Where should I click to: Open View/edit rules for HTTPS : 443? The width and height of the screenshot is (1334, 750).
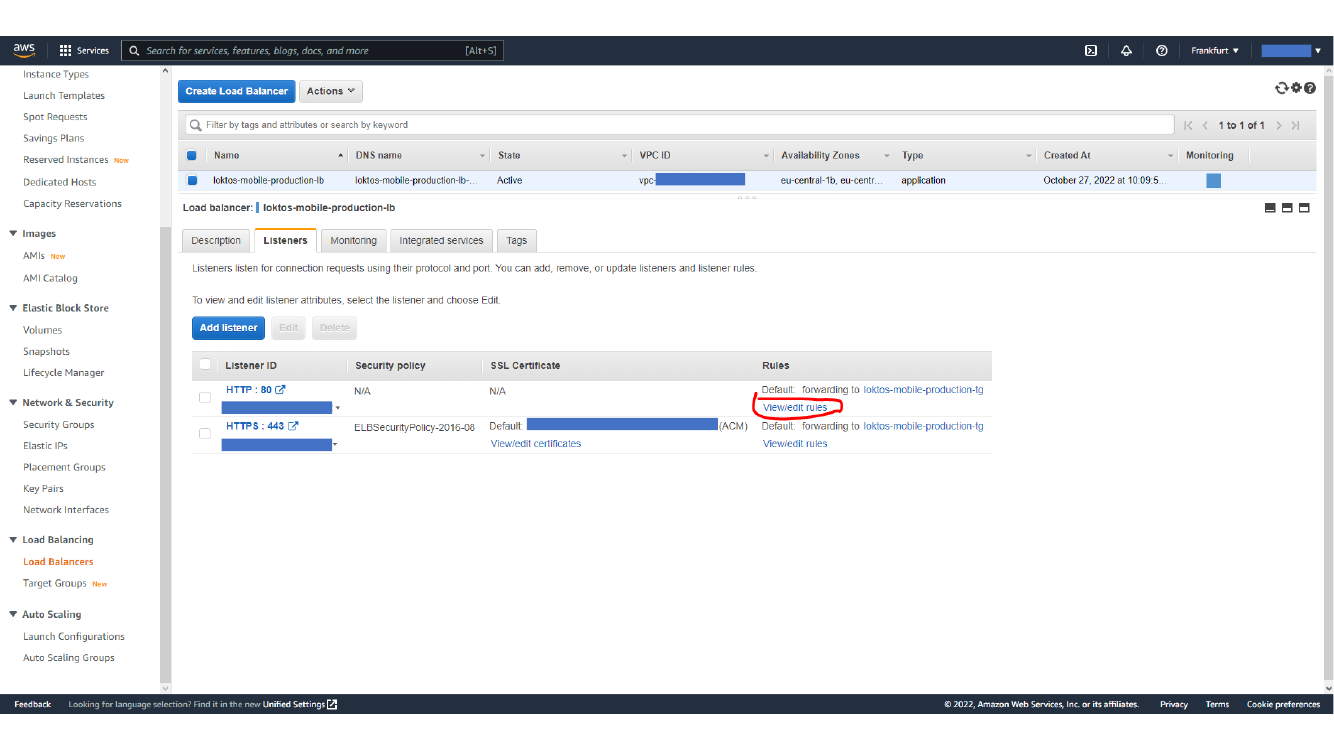[x=795, y=444]
